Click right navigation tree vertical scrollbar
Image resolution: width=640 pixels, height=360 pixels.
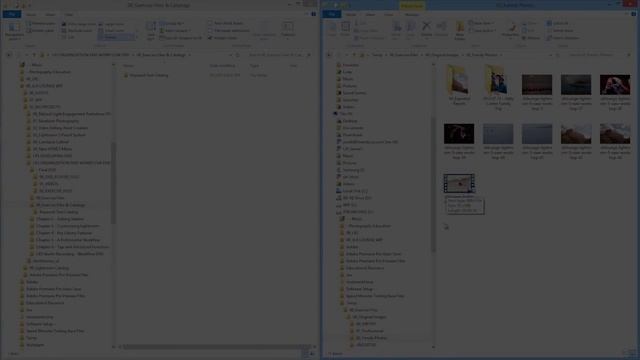coord(433,184)
